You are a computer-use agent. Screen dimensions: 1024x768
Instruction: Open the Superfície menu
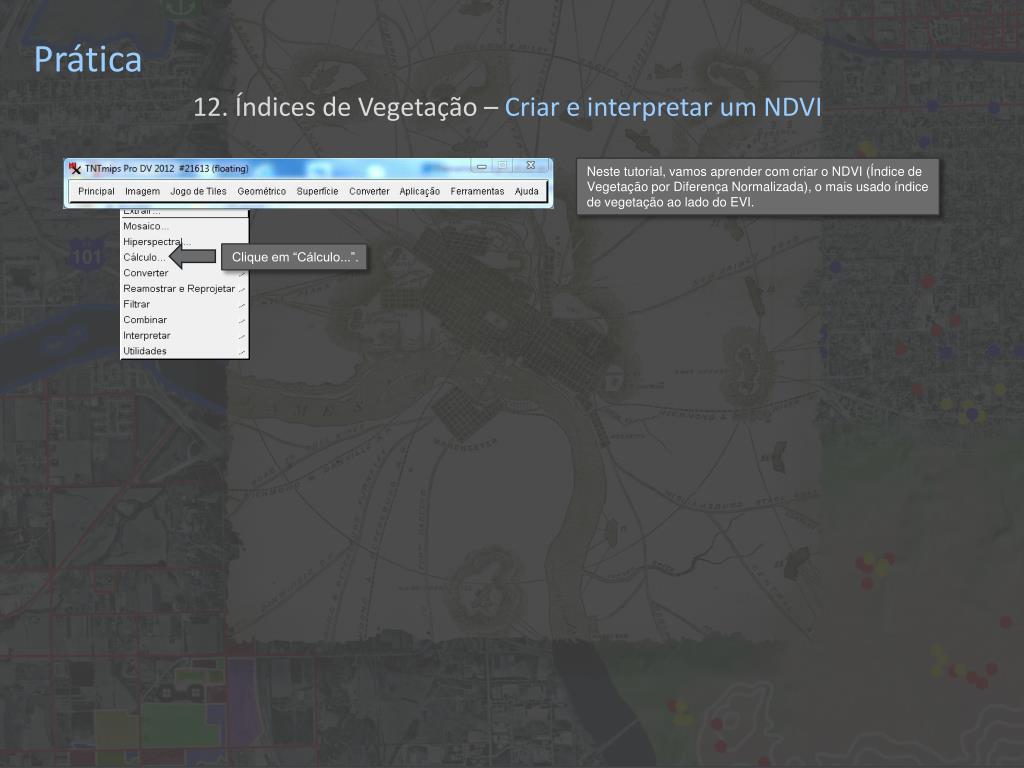tap(317, 191)
